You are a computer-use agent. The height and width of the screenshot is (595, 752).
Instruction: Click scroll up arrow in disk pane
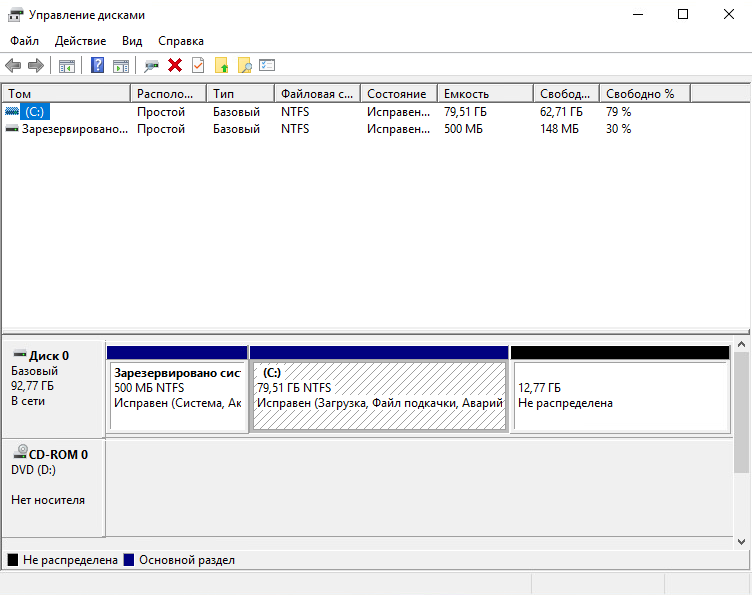pyautogui.click(x=741, y=344)
